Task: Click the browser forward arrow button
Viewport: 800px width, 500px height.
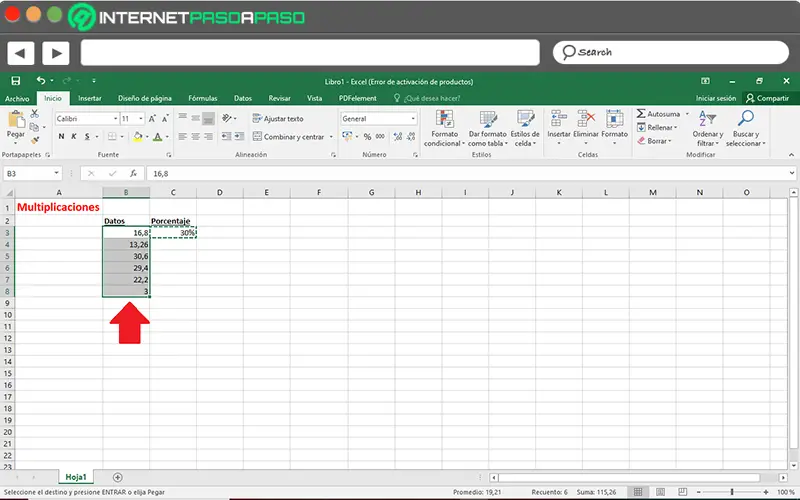Action: pos(56,53)
